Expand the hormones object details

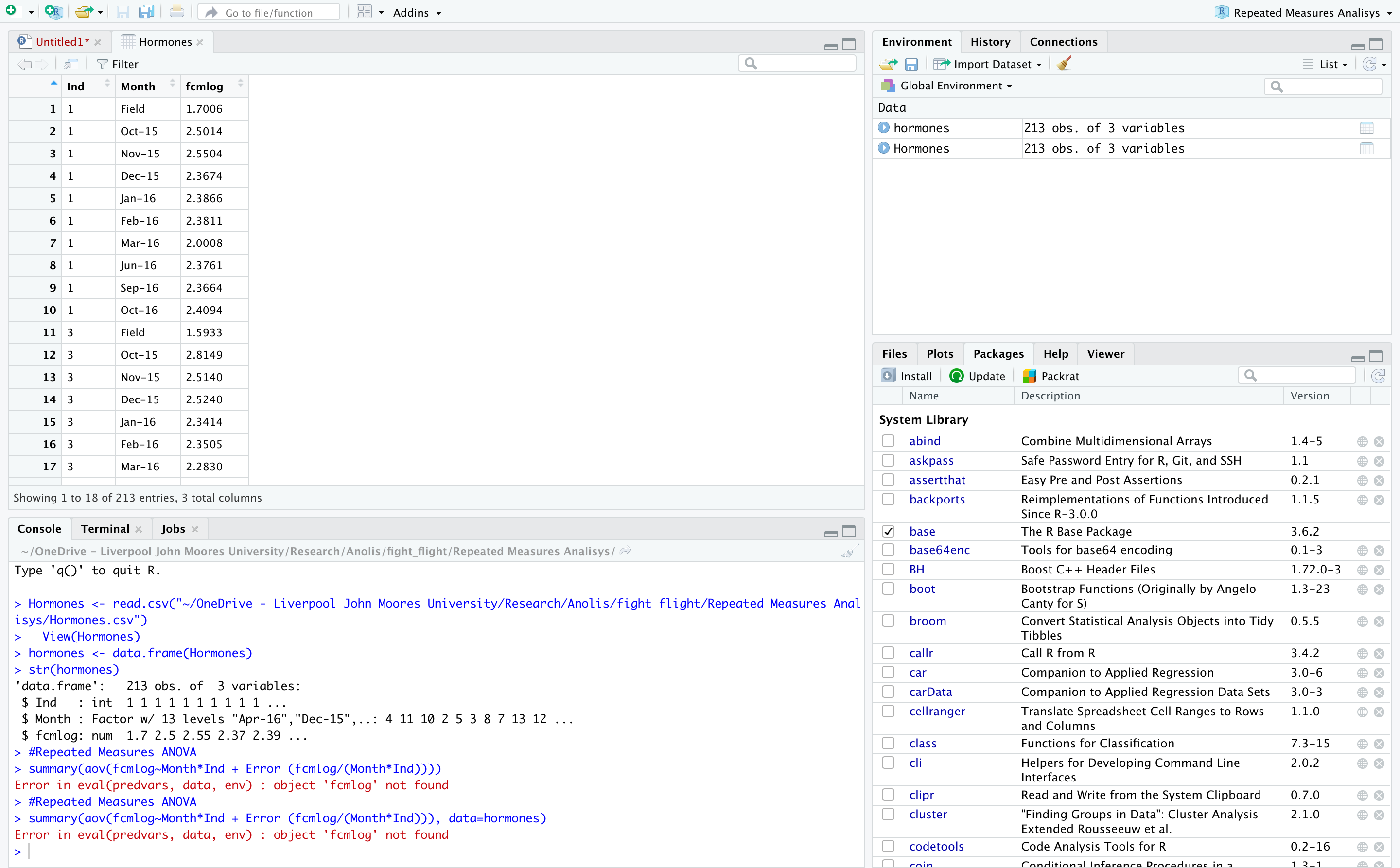(884, 127)
